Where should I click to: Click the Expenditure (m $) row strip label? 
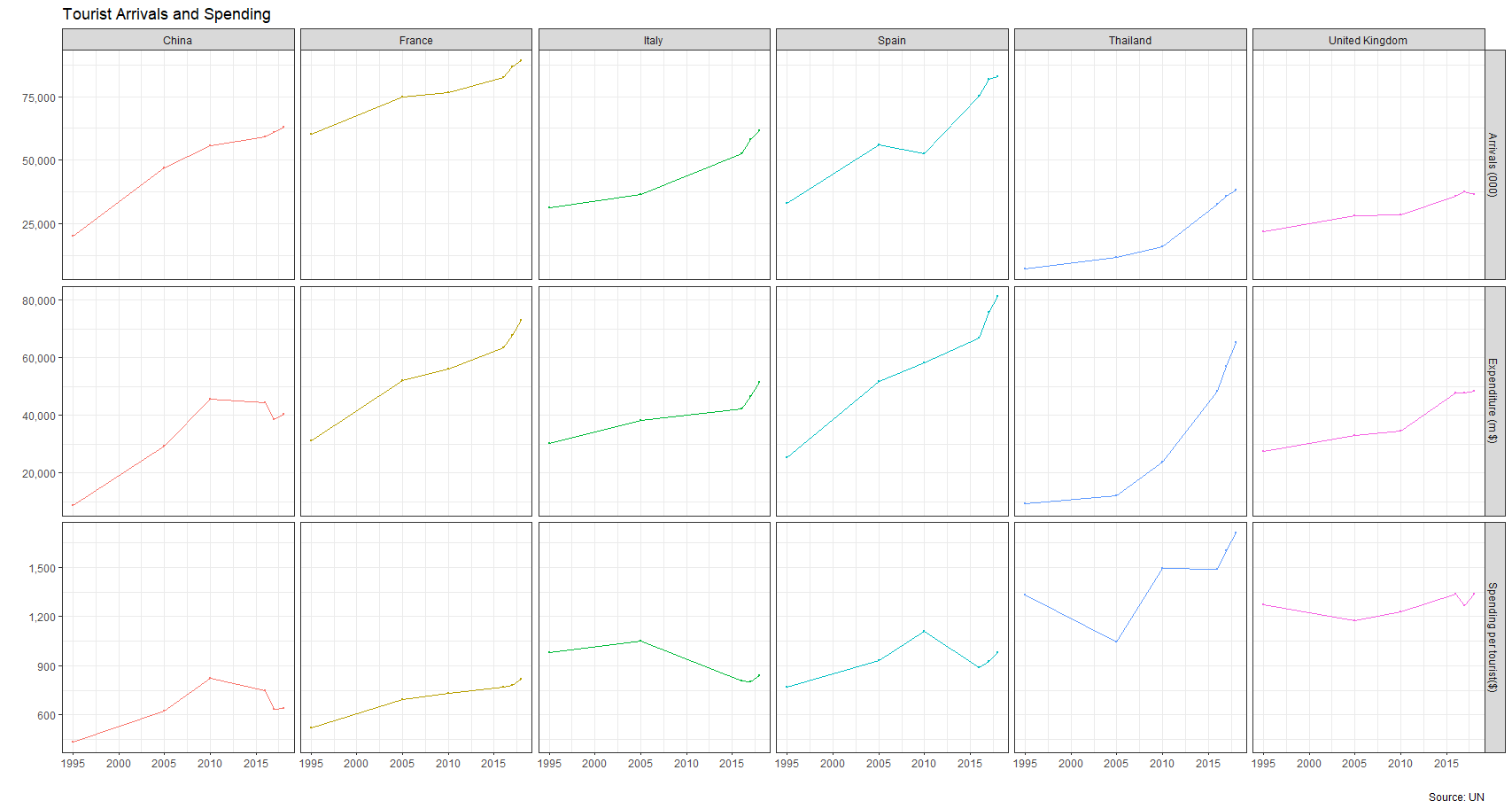[1493, 401]
